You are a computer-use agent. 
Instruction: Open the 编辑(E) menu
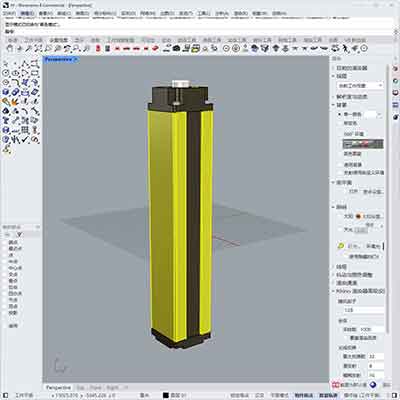pos(27,14)
